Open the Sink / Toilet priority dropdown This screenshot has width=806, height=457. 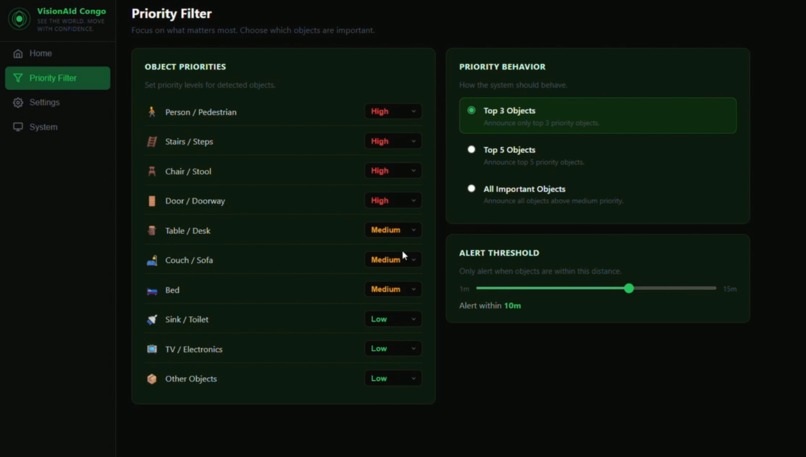point(393,319)
